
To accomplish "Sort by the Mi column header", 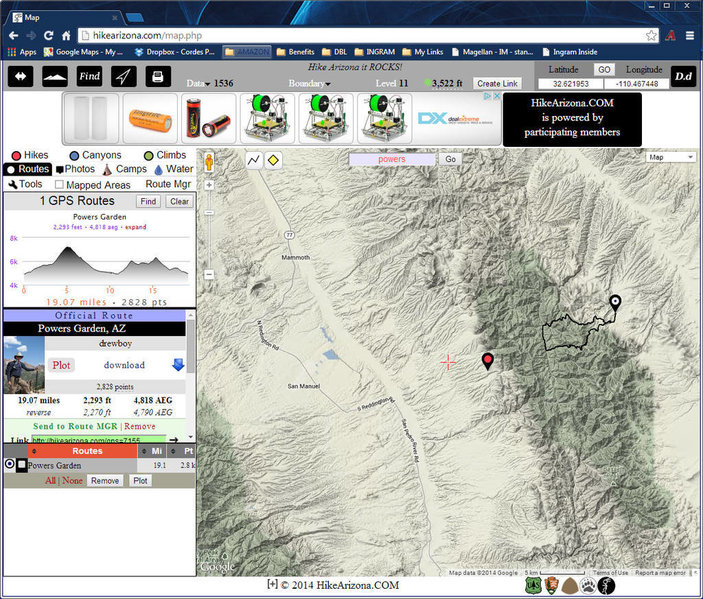I will [152, 451].
